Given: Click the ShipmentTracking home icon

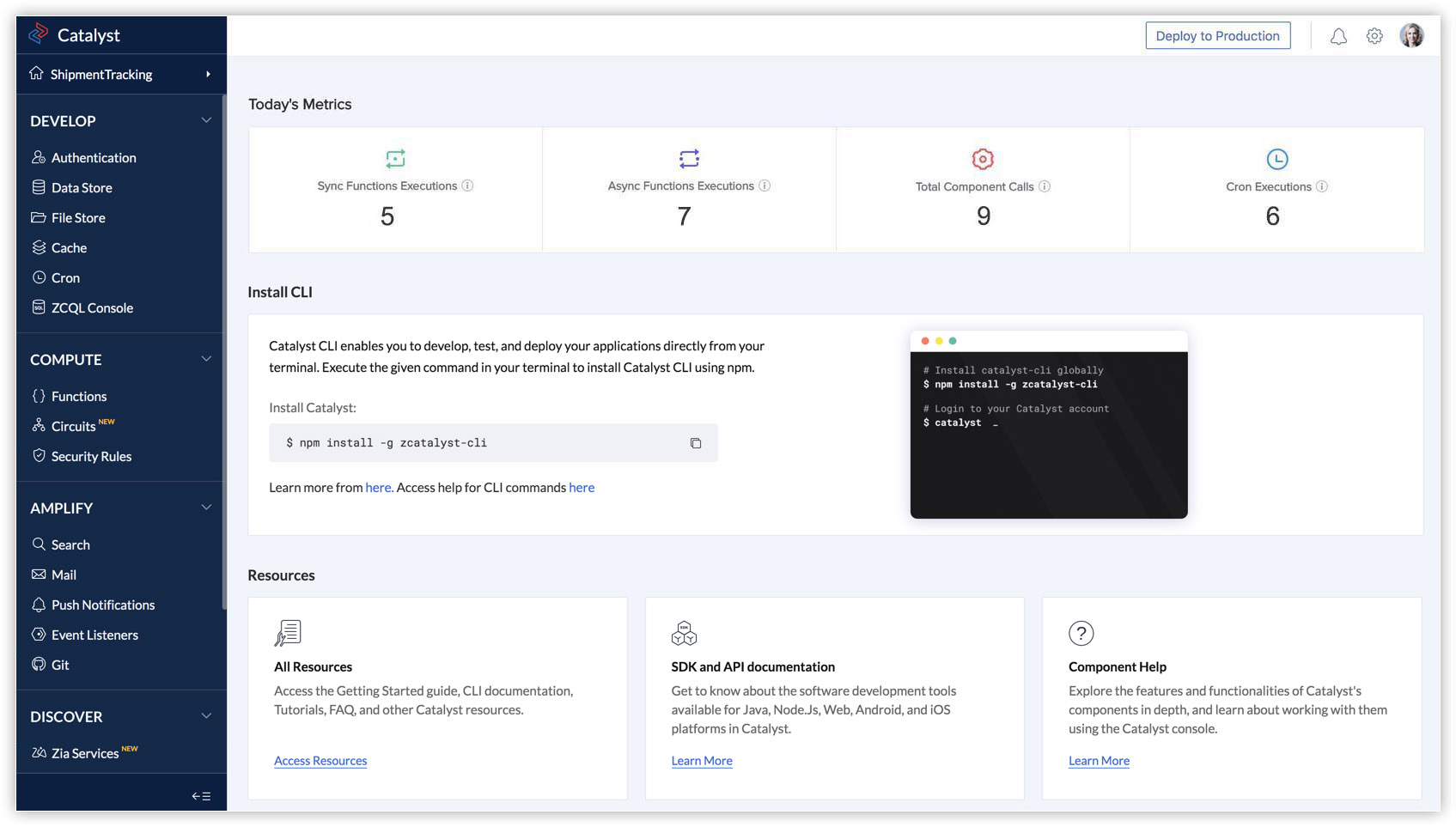Looking at the screenshot, I should [x=36, y=73].
